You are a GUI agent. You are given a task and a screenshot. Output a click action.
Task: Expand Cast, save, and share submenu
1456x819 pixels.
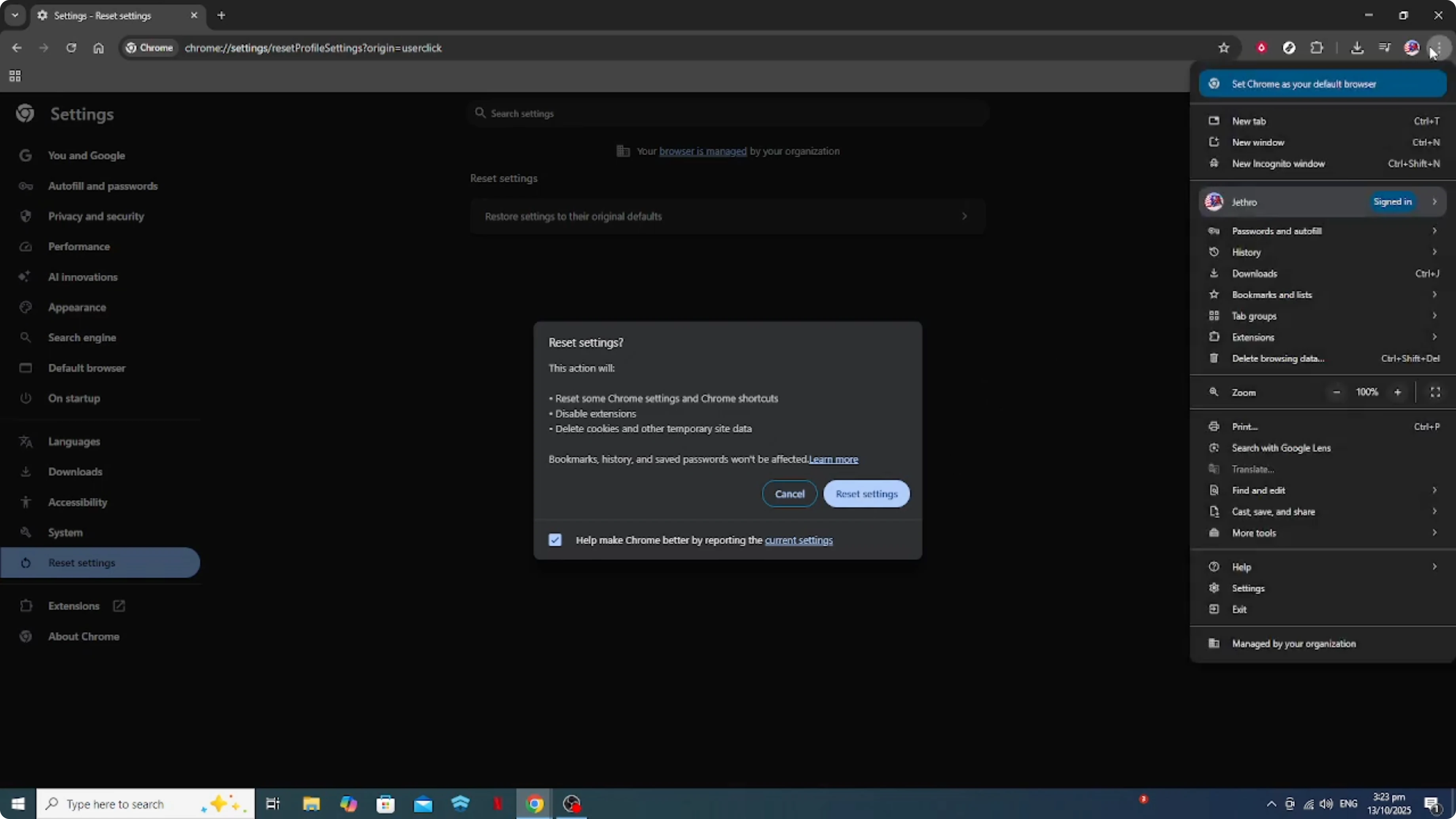point(1323,512)
